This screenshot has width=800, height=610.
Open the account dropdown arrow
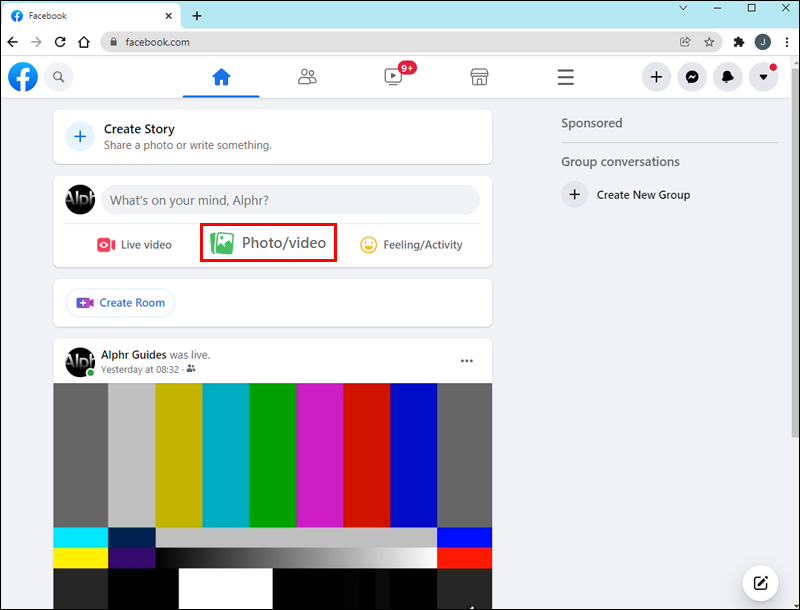pos(762,77)
